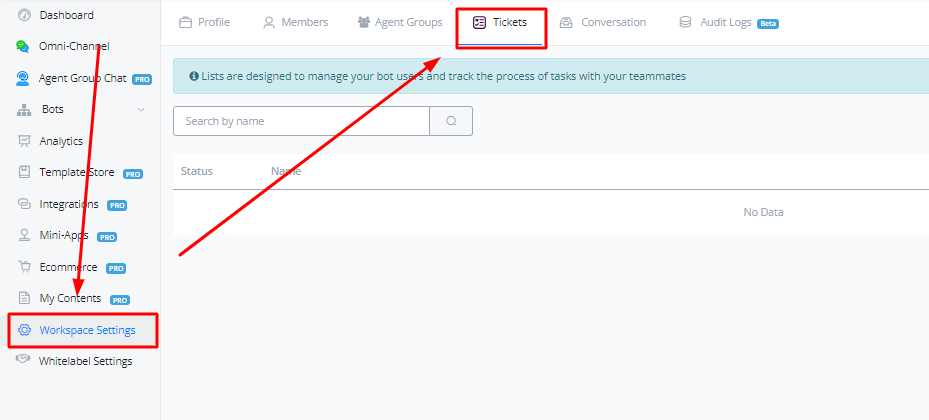Click the Whitelabel Settings handshake icon
This screenshot has height=420, width=929.
(x=23, y=360)
